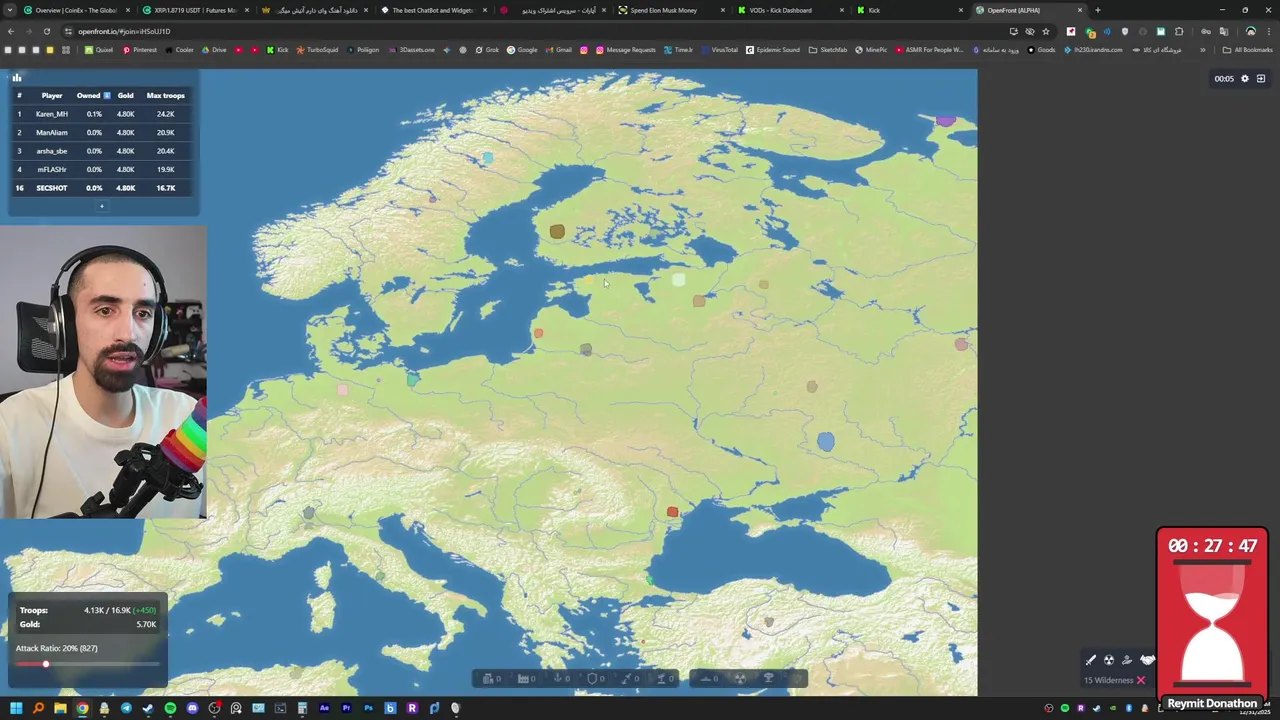
Task: Click the purple spawn marker in the north
Action: coord(945,120)
